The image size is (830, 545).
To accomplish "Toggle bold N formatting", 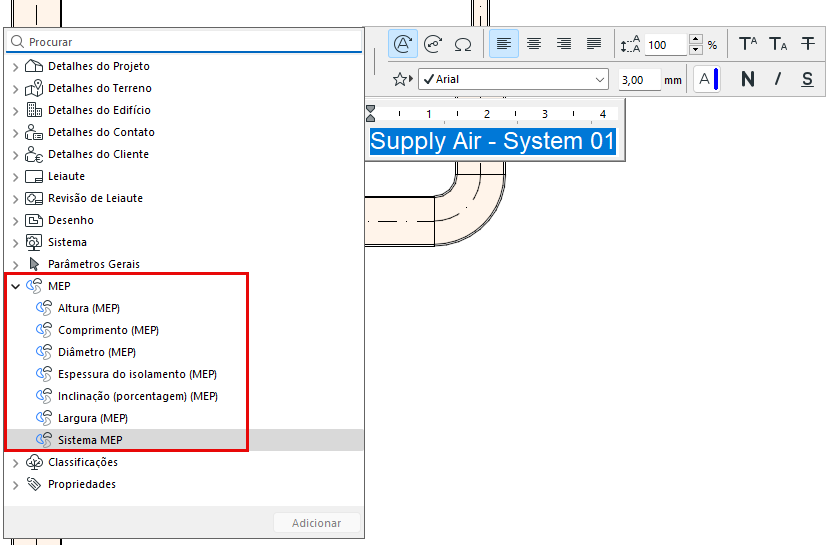I will click(747, 79).
